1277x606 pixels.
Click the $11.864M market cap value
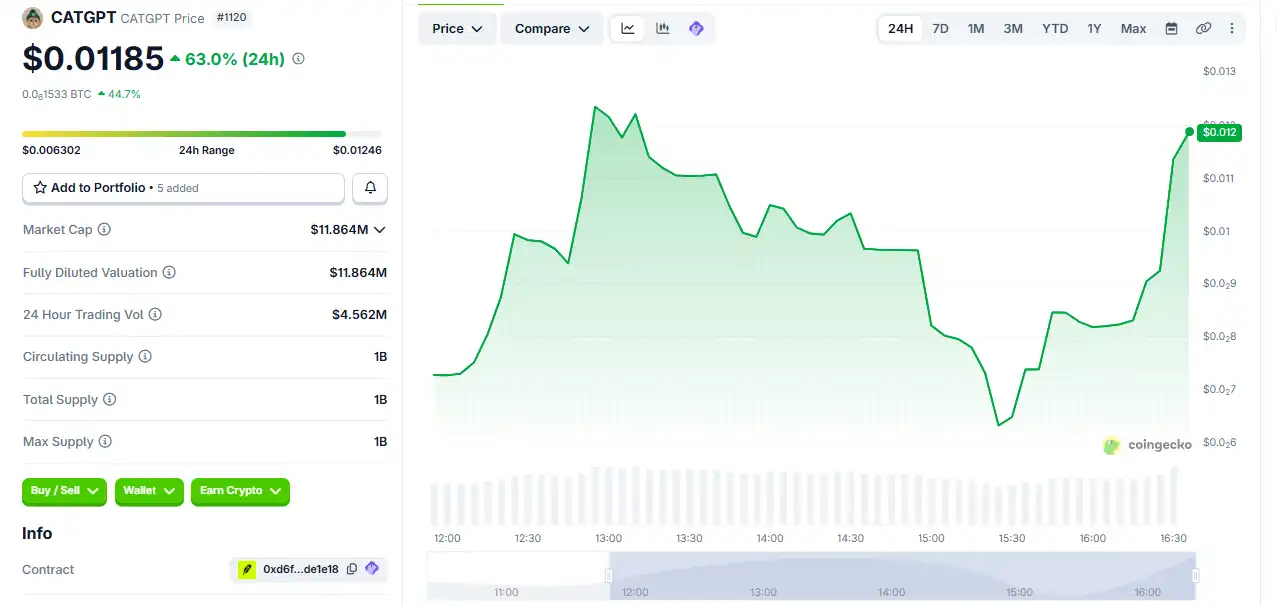339,230
